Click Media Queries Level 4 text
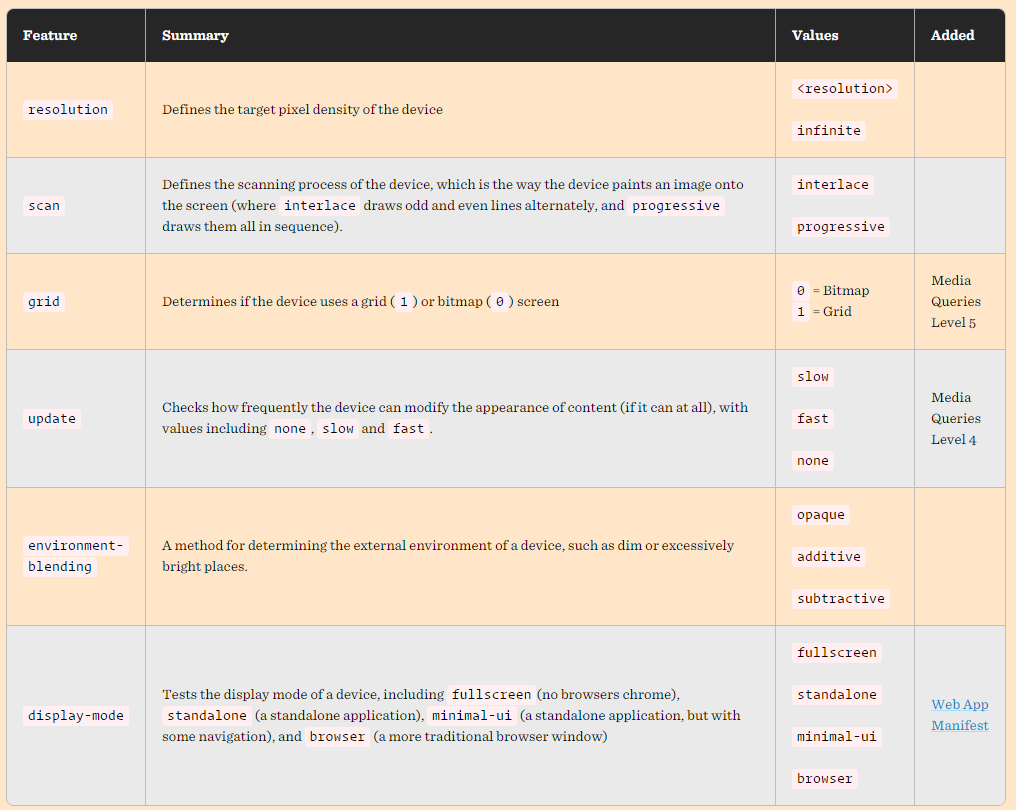The width and height of the screenshot is (1016, 810). tap(956, 419)
